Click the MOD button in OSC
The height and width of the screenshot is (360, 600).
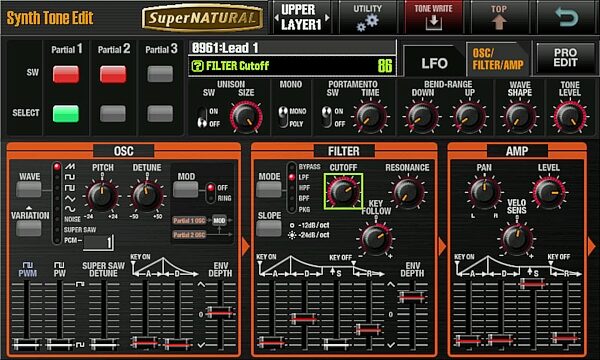tap(186, 189)
